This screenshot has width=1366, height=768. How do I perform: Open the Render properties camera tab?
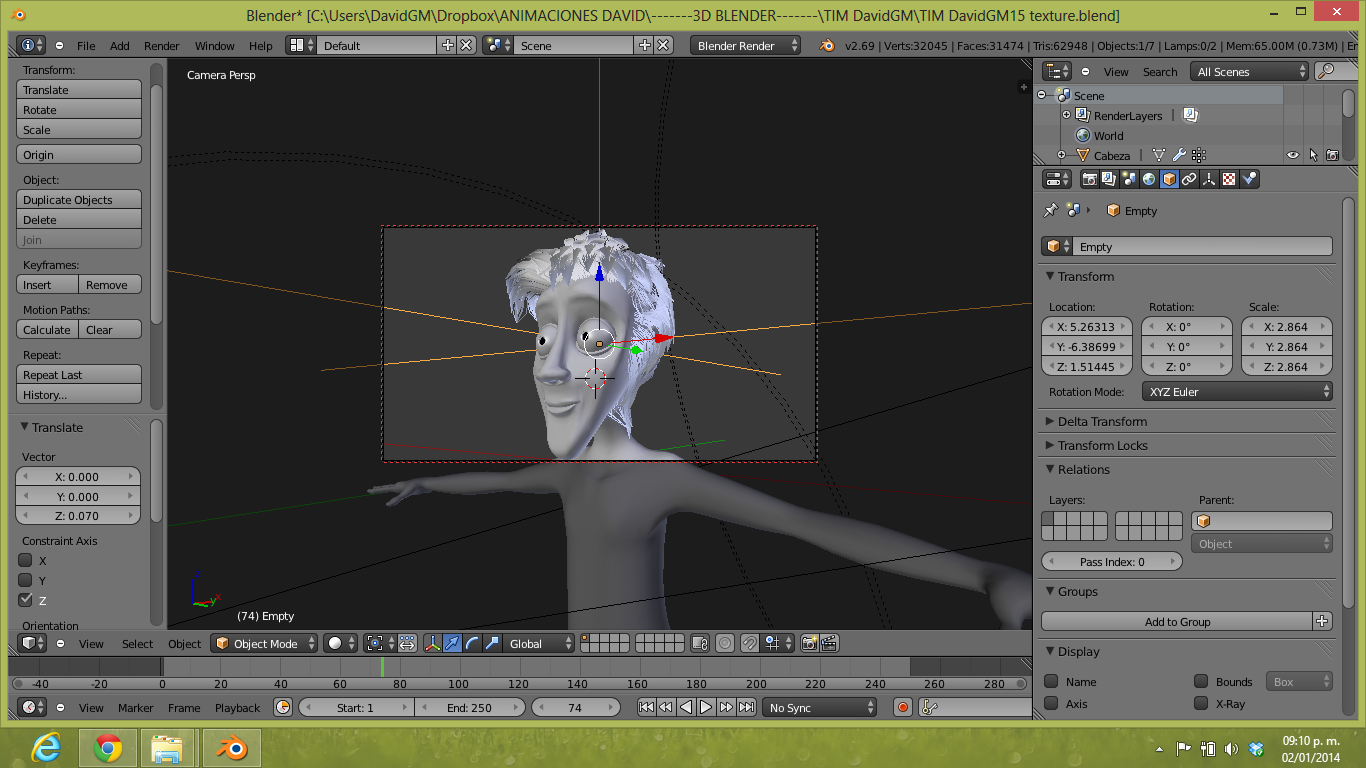pyautogui.click(x=1090, y=179)
